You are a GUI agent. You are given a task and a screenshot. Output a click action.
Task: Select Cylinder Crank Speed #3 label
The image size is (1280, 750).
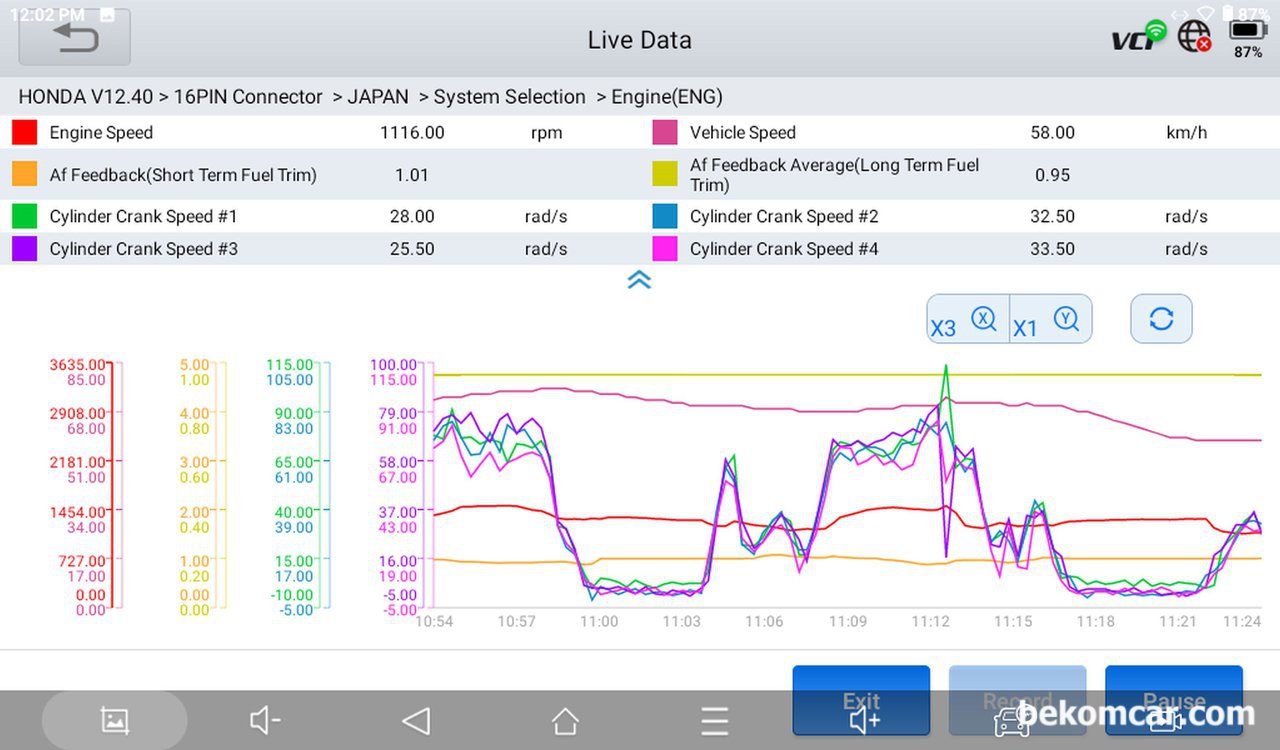coord(144,248)
